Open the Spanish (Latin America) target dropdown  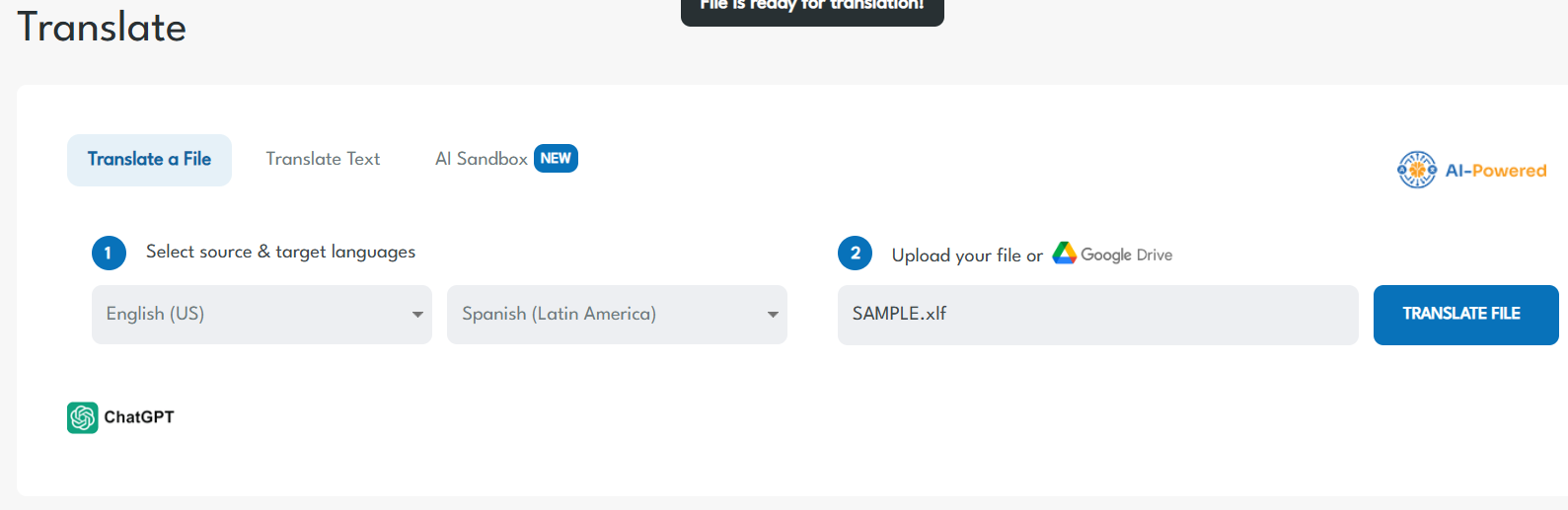[616, 315]
